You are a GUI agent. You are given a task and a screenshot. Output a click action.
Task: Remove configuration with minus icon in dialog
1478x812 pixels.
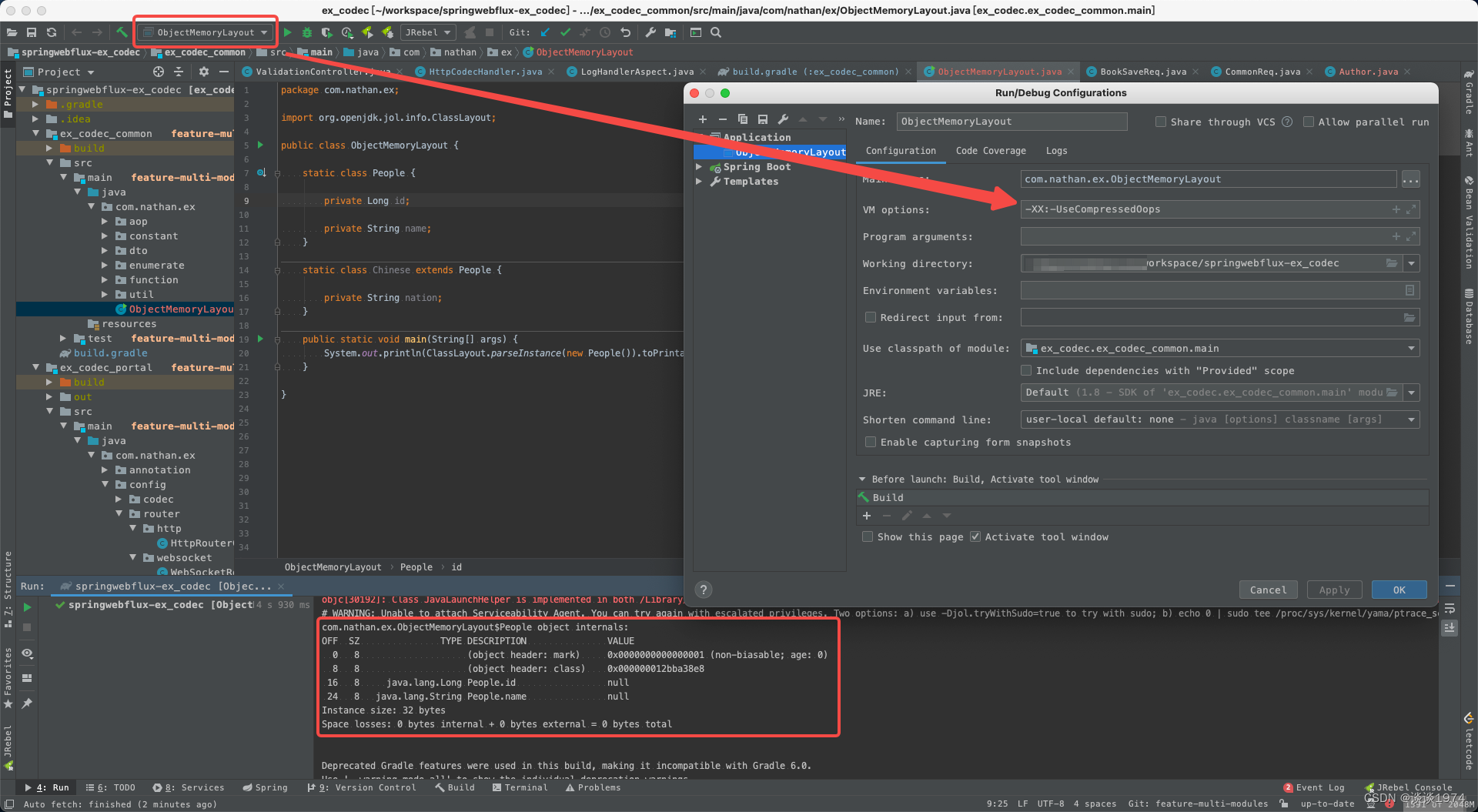click(x=722, y=119)
